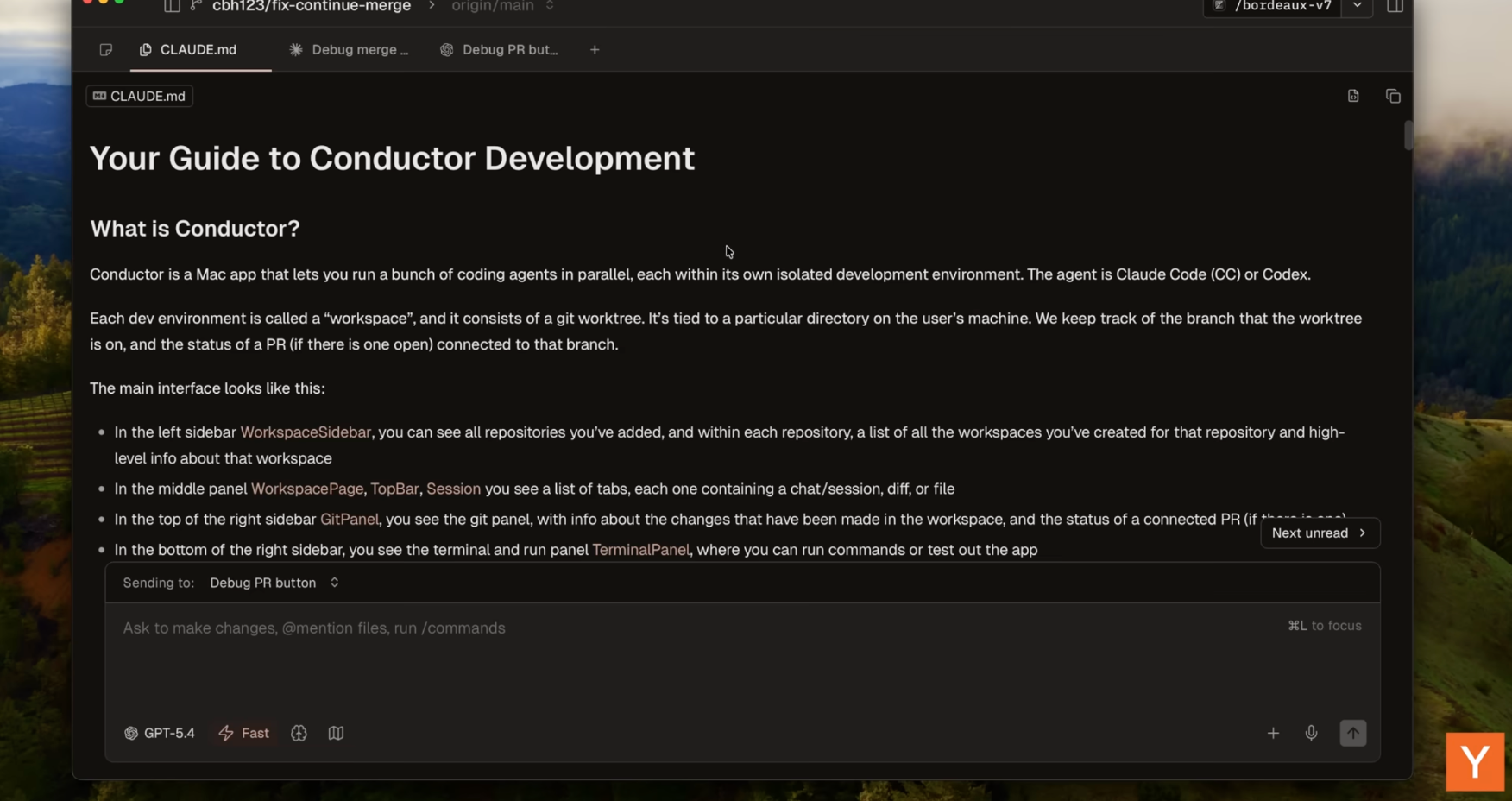Click the CLAUDE.md file path chip
The height and width of the screenshot is (801, 1512).
coord(139,96)
